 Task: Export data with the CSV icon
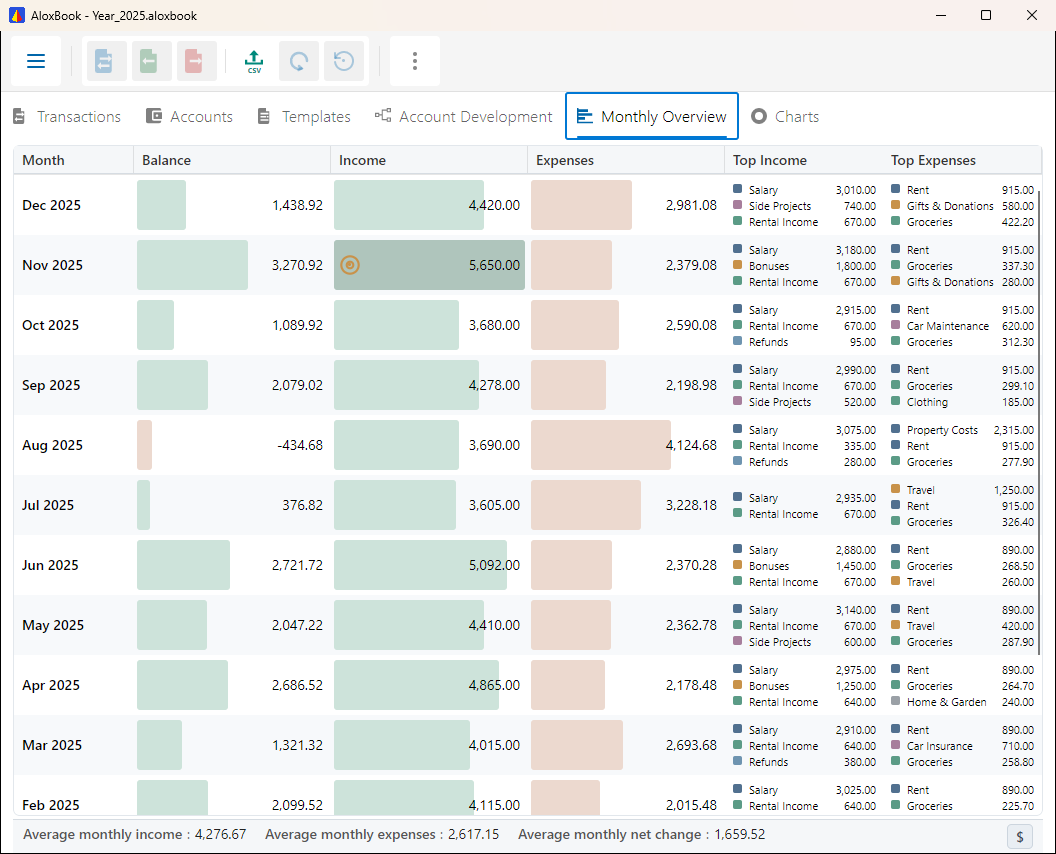pyautogui.click(x=254, y=61)
